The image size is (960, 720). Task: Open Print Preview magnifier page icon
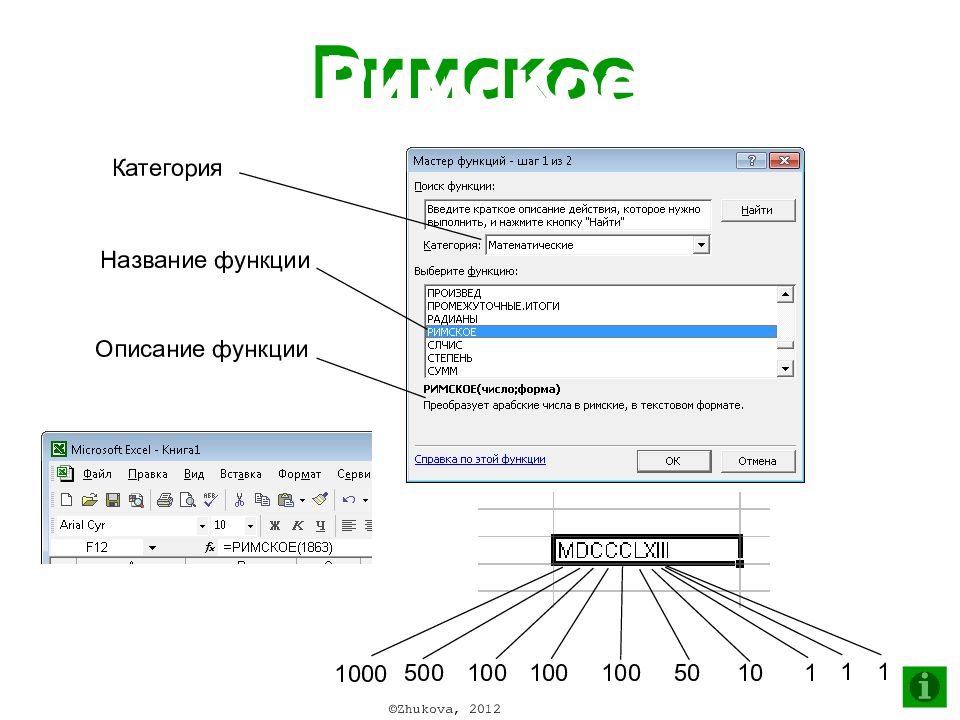[x=187, y=500]
